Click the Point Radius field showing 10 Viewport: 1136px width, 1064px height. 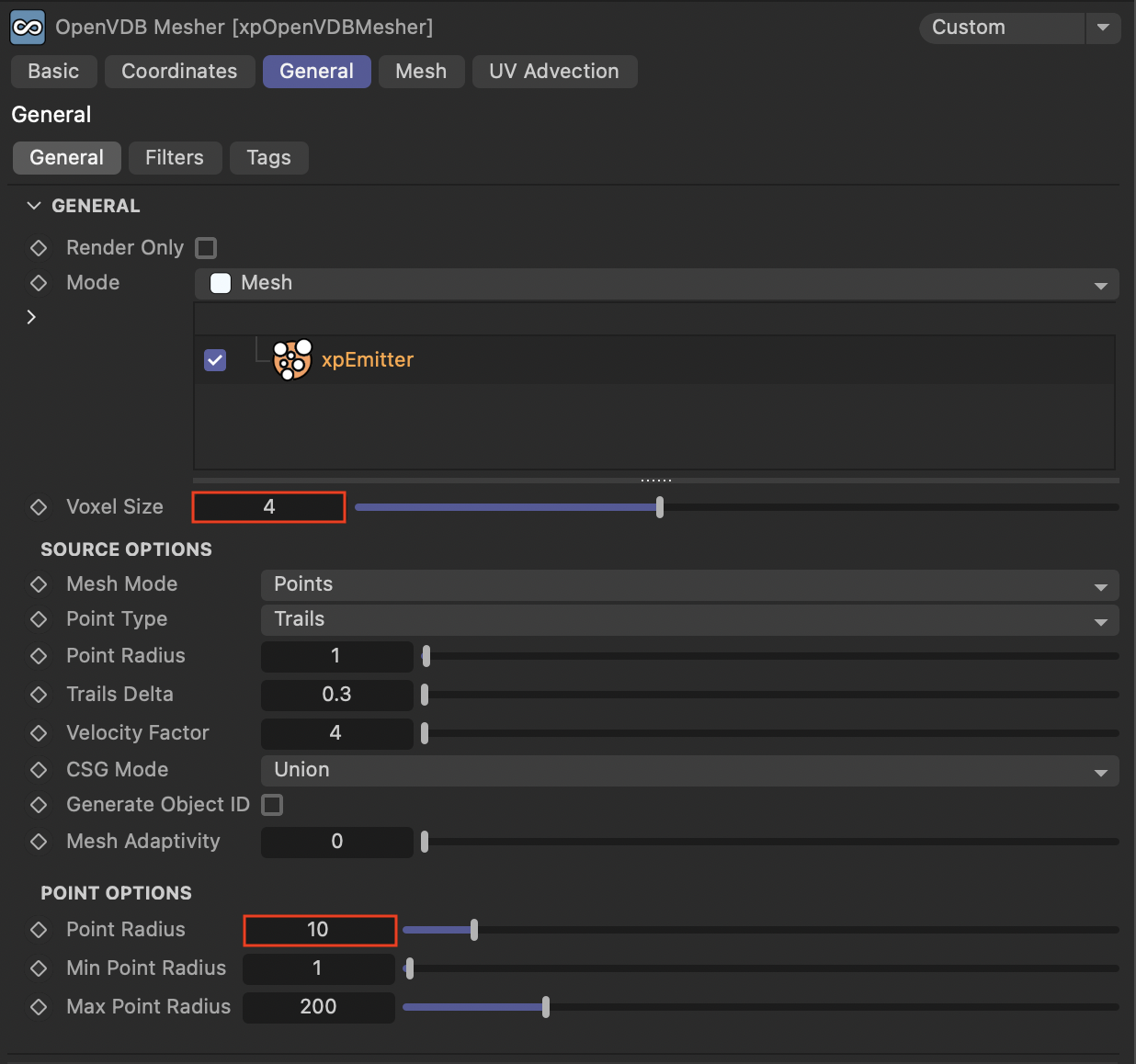point(320,930)
